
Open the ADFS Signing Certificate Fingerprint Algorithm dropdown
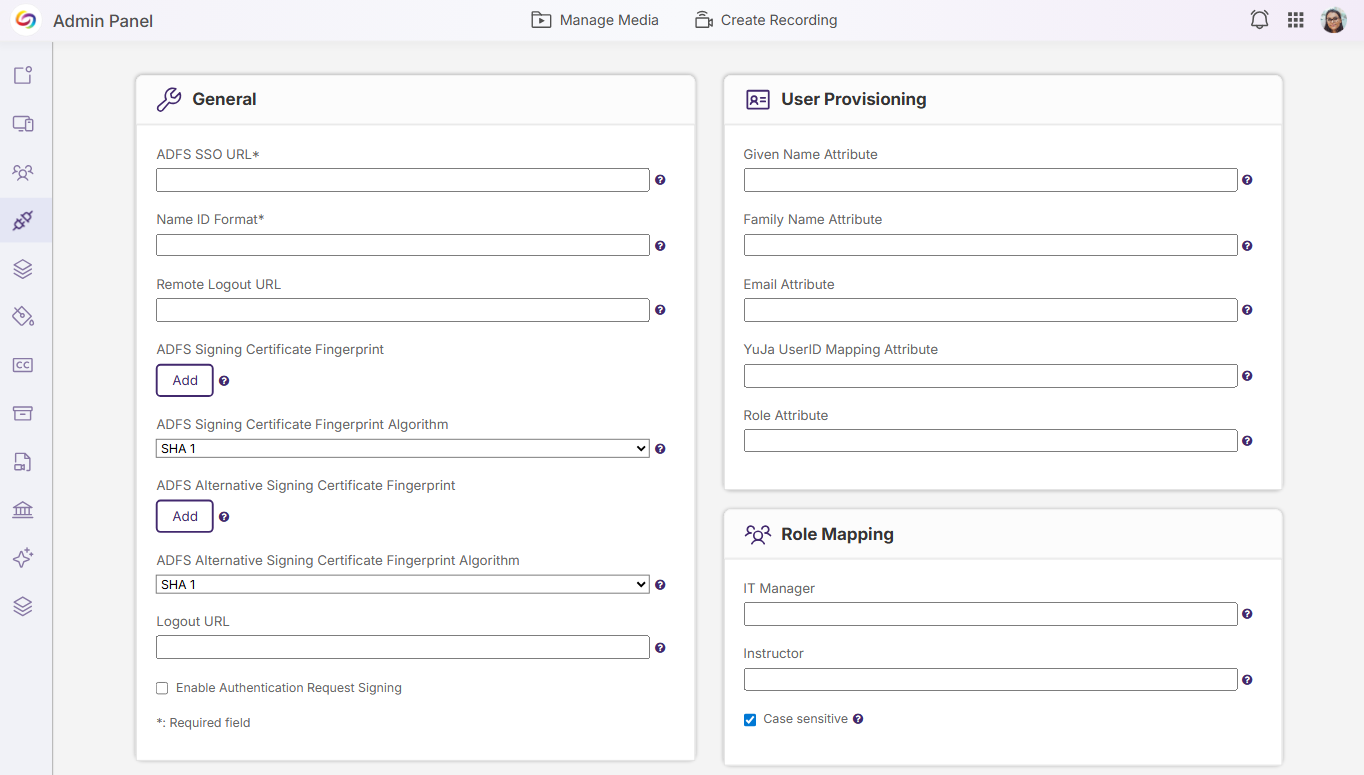pyautogui.click(x=402, y=448)
